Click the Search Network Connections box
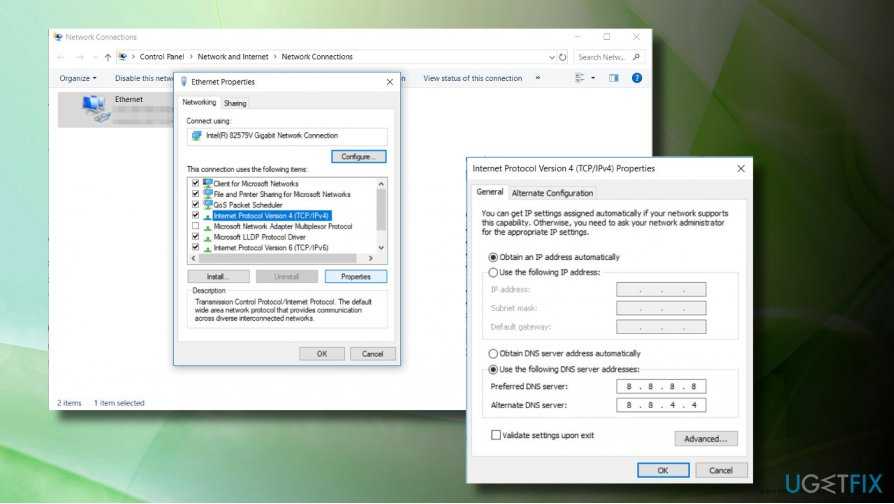The height and width of the screenshot is (504, 894). (x=608, y=57)
